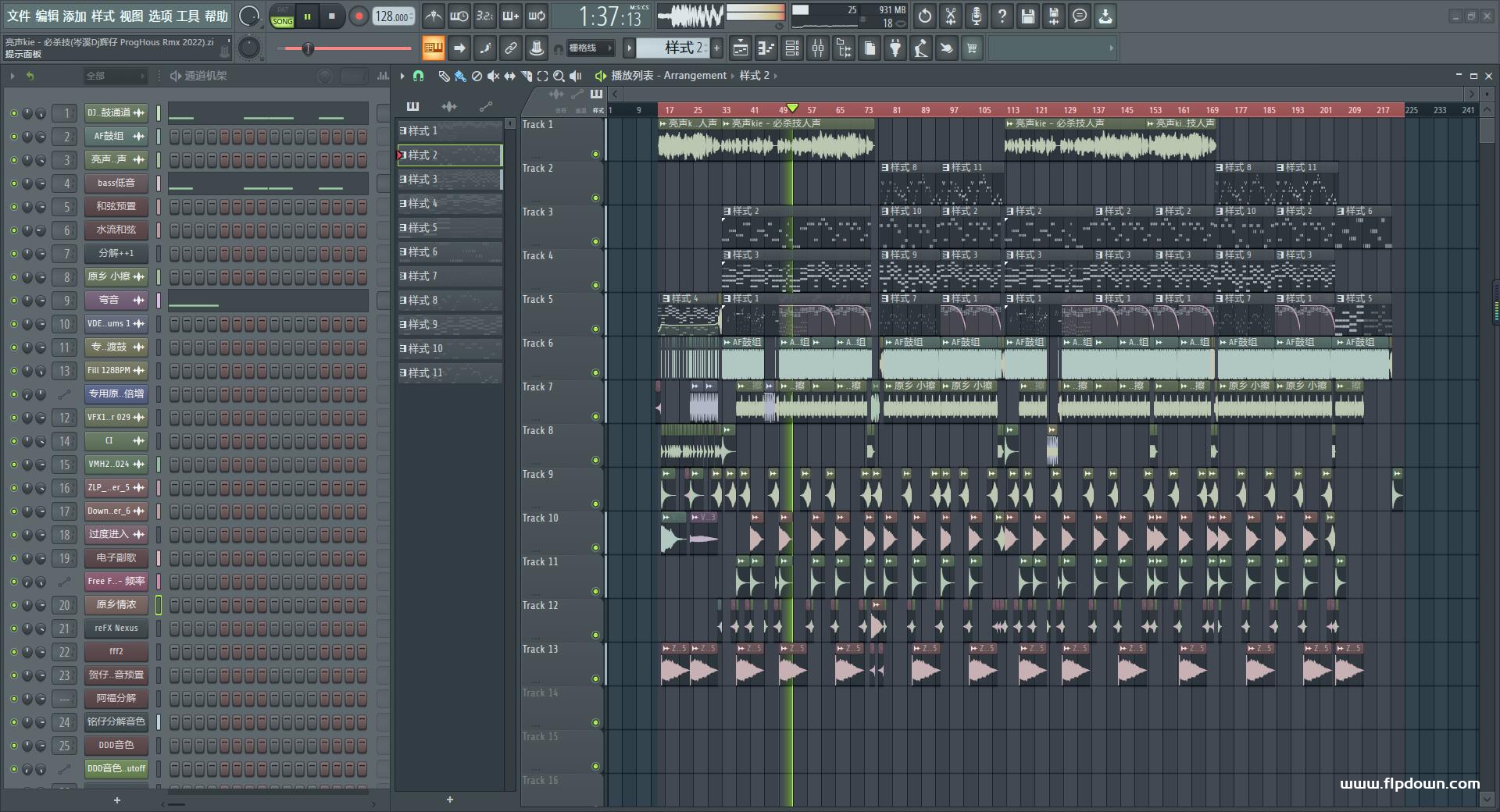Stop playback
This screenshot has width=1500, height=812.
tap(332, 16)
